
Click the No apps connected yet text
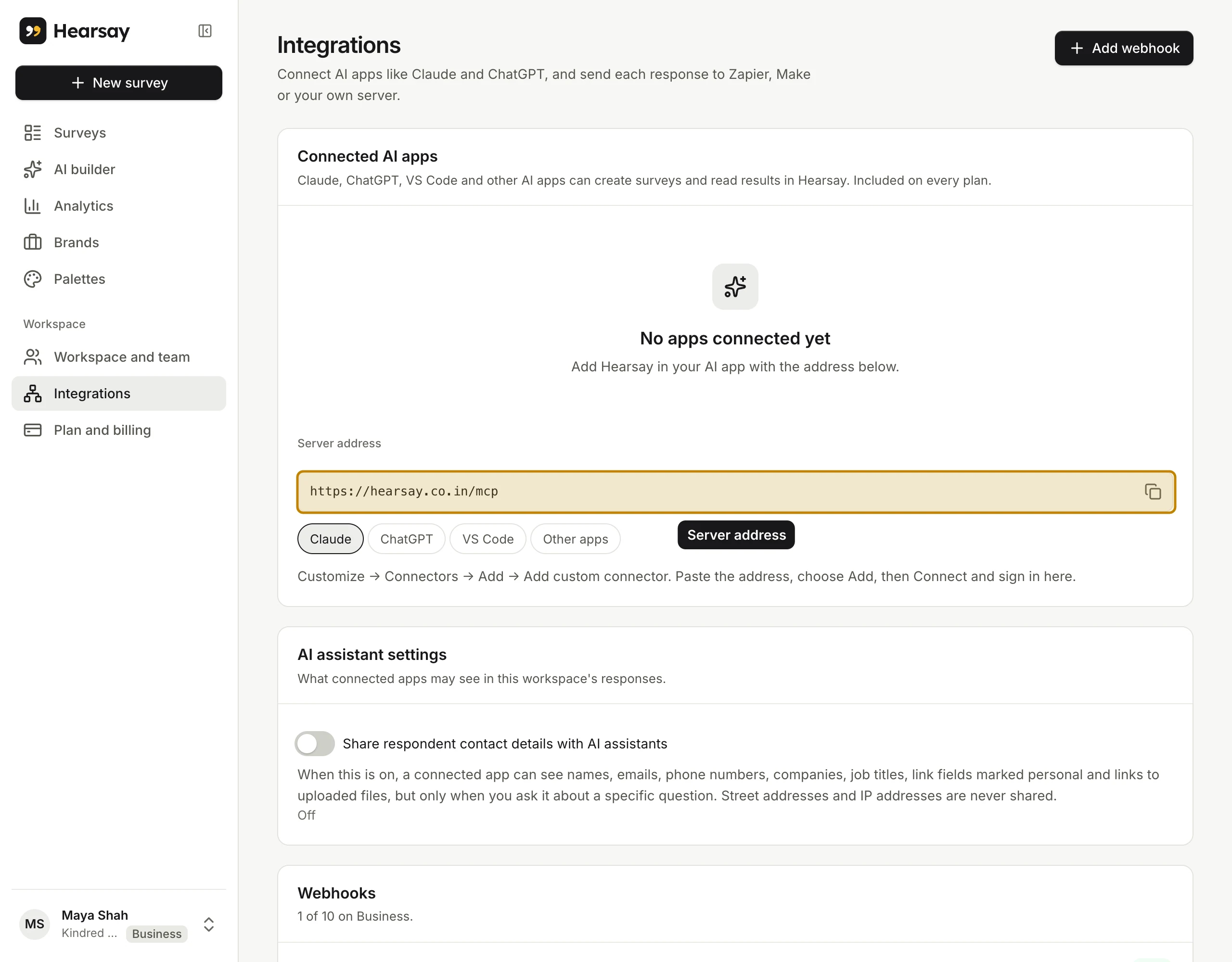tap(735, 338)
